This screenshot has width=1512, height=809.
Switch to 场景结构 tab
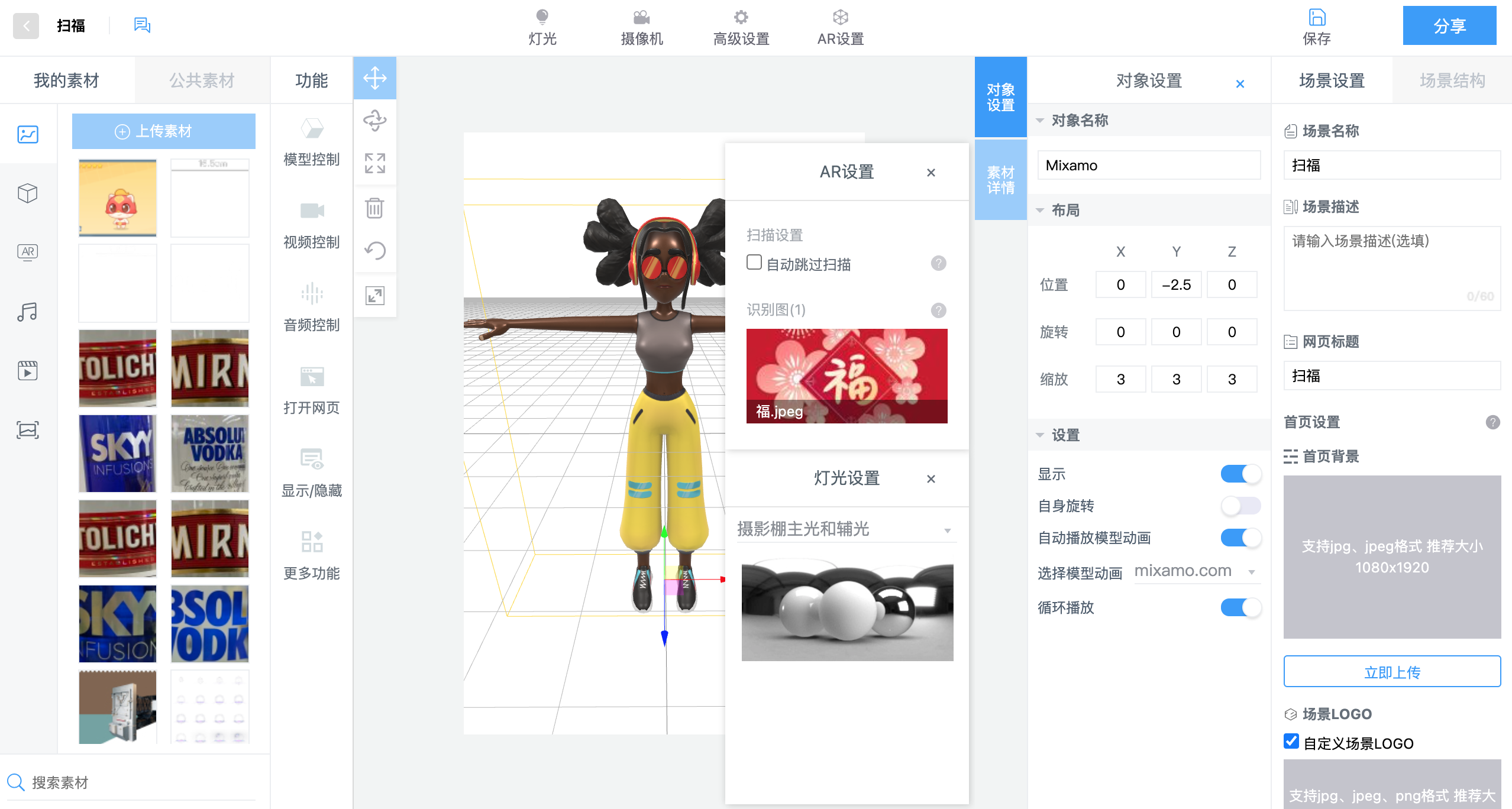point(1452,80)
